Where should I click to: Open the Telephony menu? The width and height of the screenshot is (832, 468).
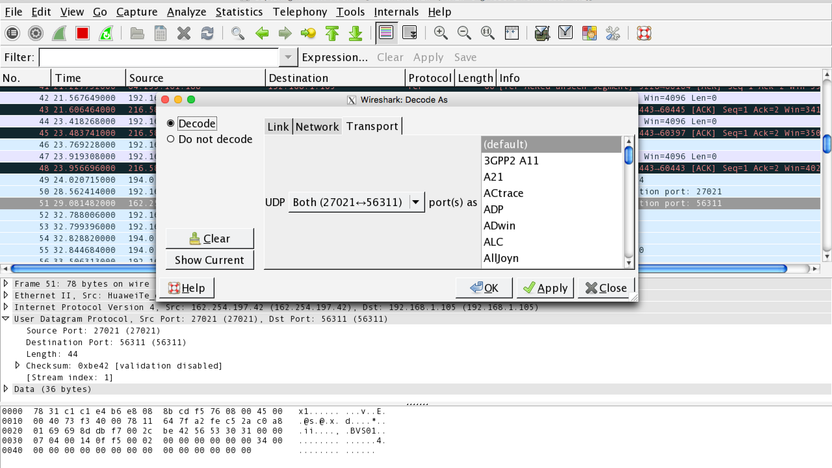tap(300, 12)
